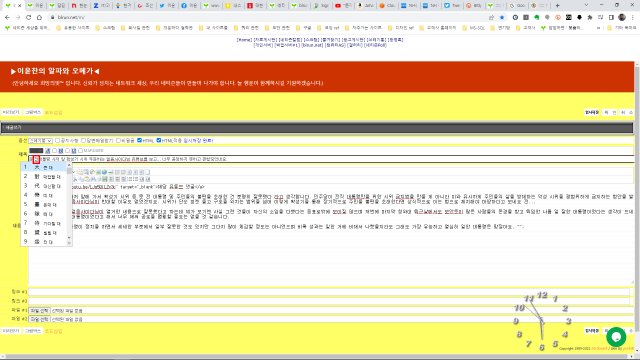The height and width of the screenshot is (360, 640).
Task: Click the bookmark star in the address bar
Action: pyautogui.click(x=502, y=18)
